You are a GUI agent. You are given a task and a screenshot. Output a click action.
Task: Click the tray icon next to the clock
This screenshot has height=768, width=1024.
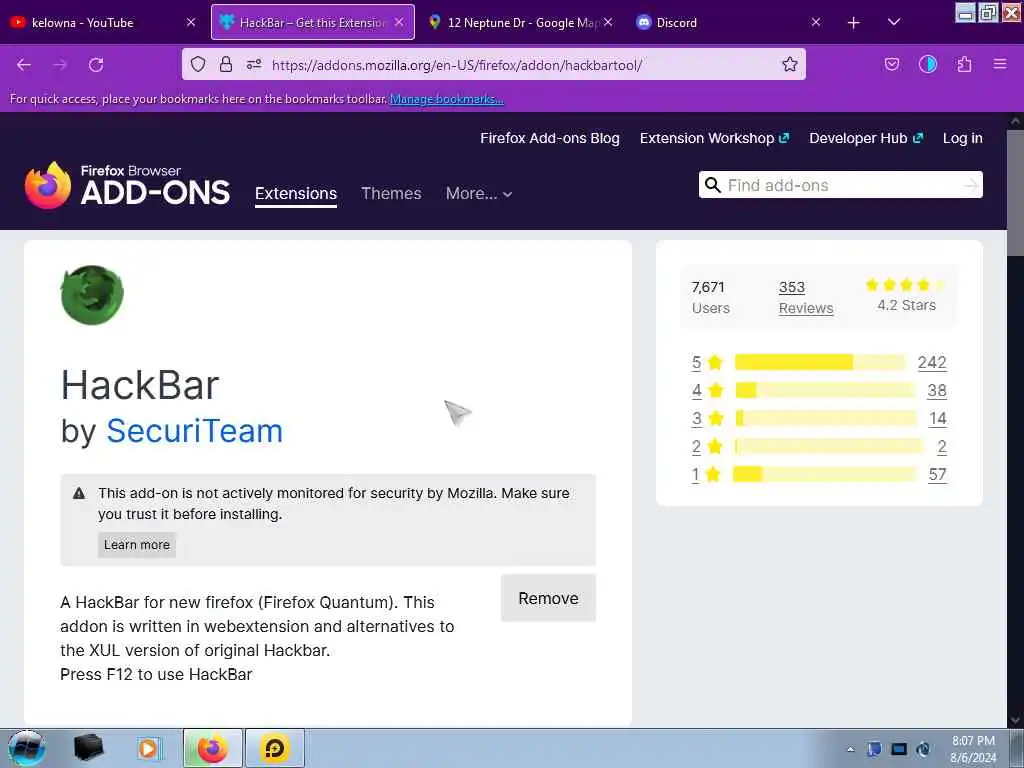click(923, 749)
